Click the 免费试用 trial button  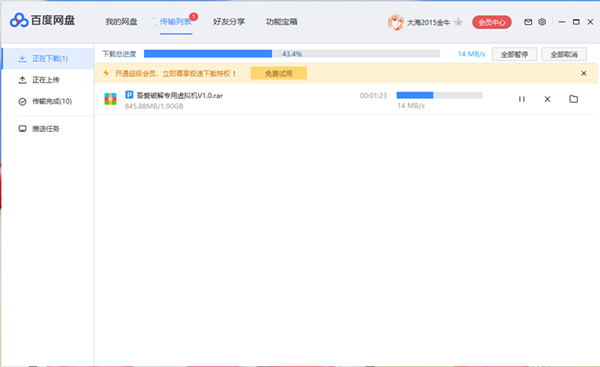click(279, 73)
